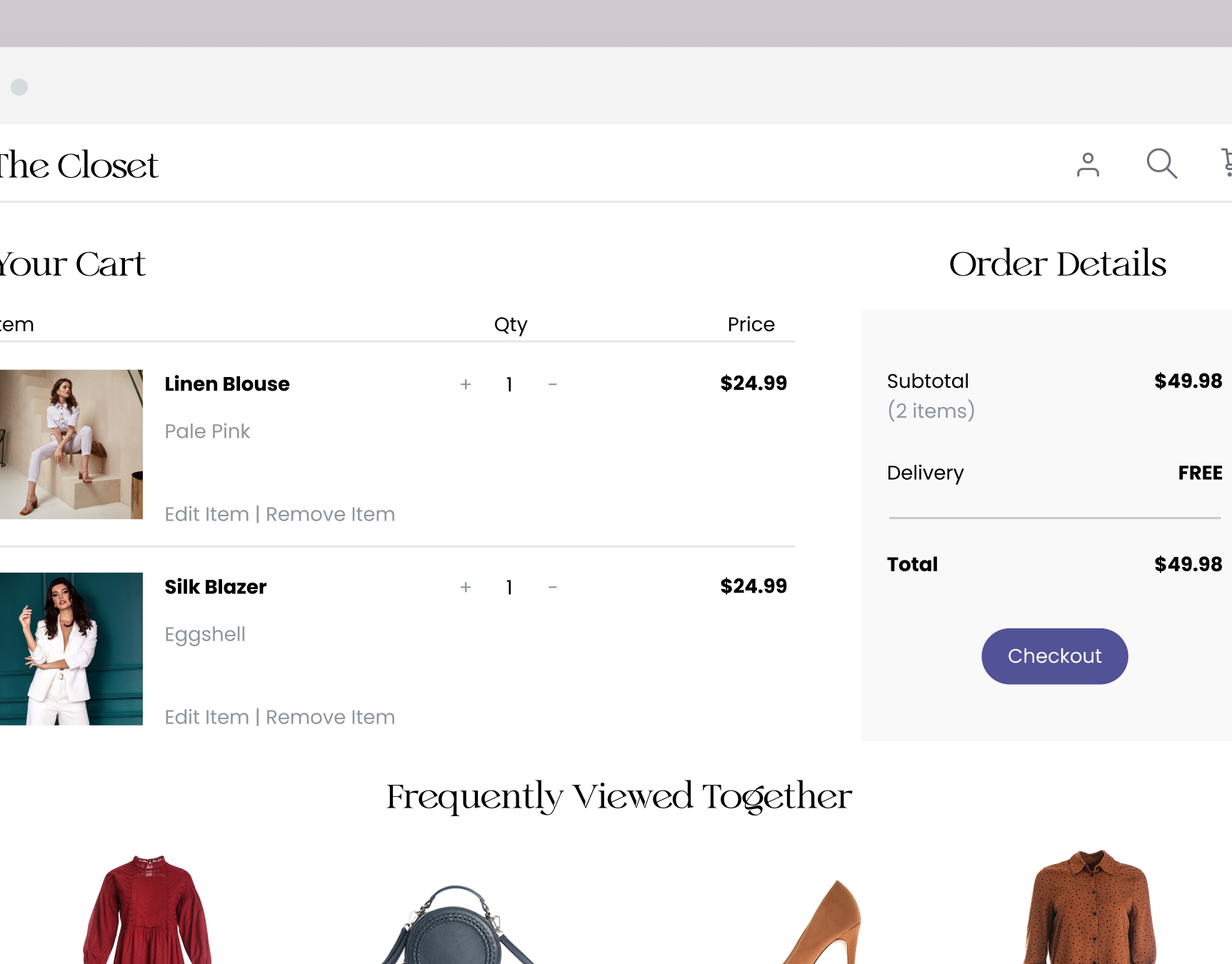Click the Frequently Viewed Together heading
The height and width of the screenshot is (964, 1232).
[x=619, y=797]
